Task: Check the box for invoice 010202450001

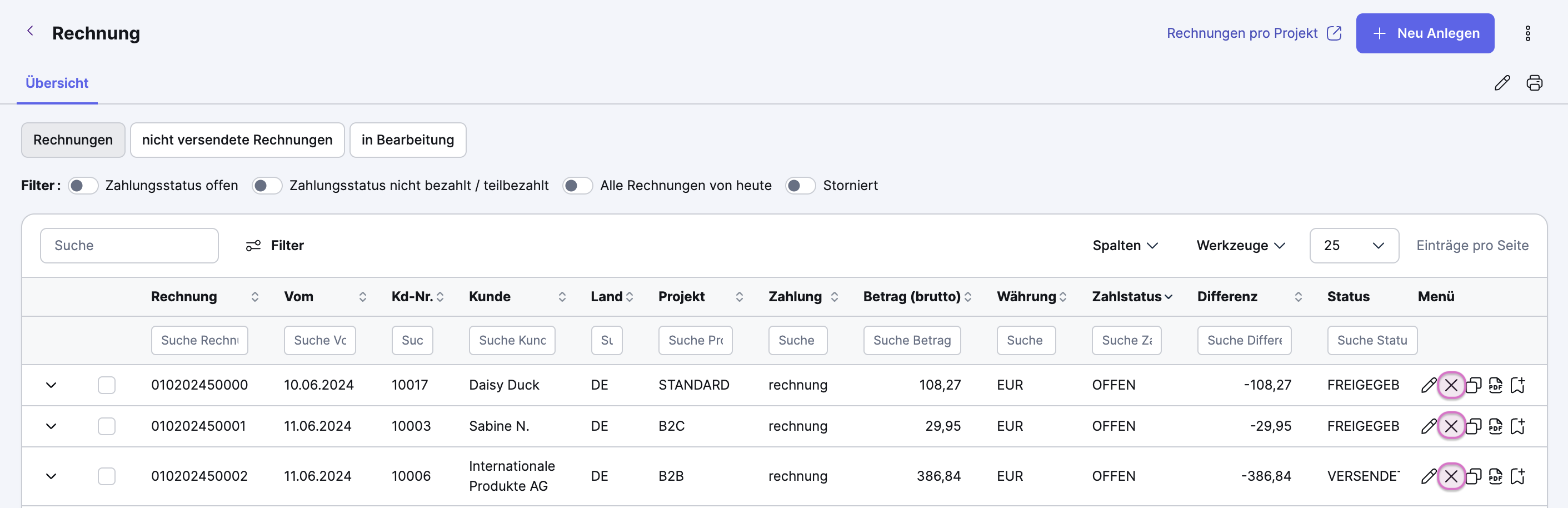Action: click(x=107, y=426)
